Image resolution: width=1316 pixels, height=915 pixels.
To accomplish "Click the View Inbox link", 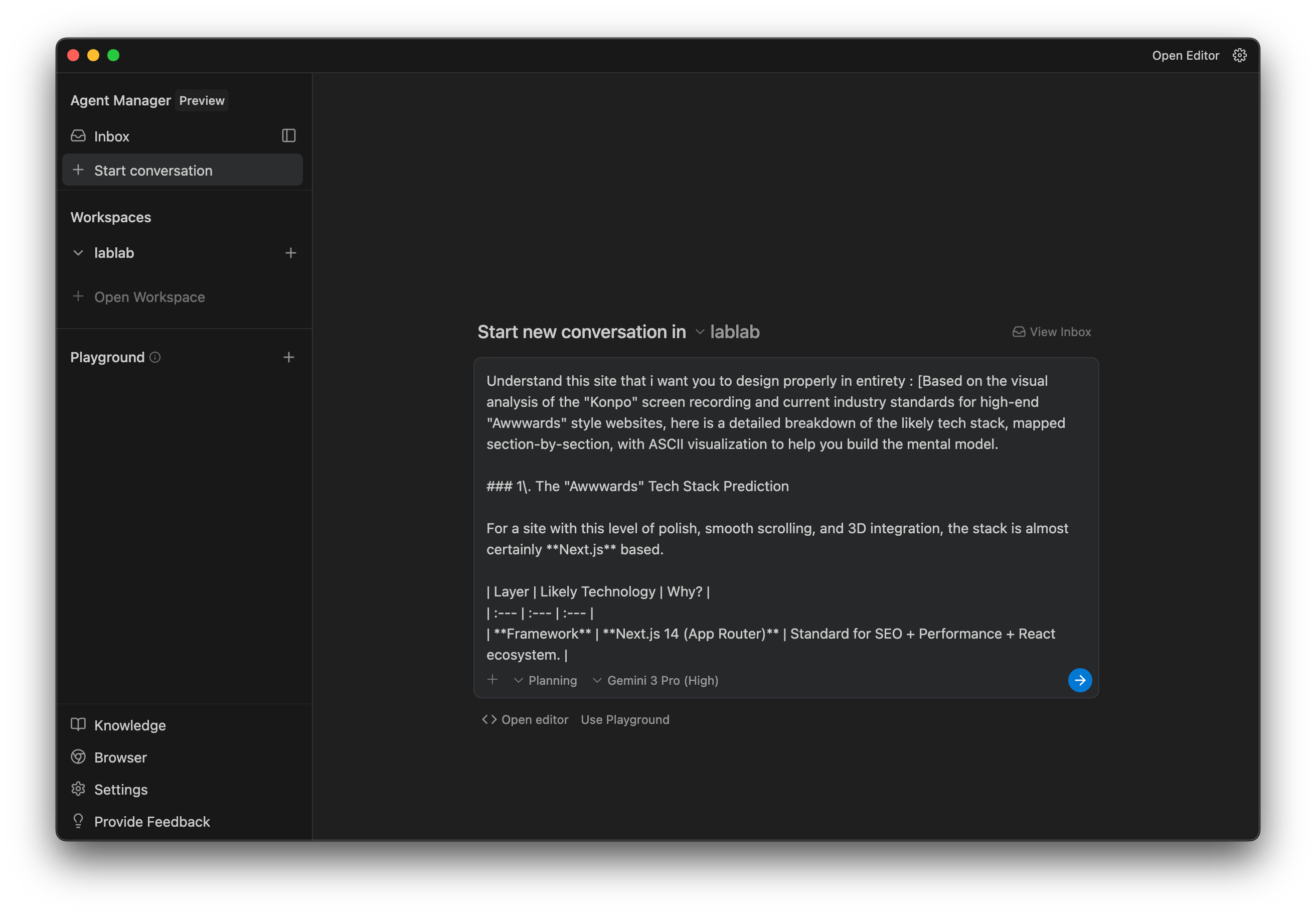I will point(1052,332).
